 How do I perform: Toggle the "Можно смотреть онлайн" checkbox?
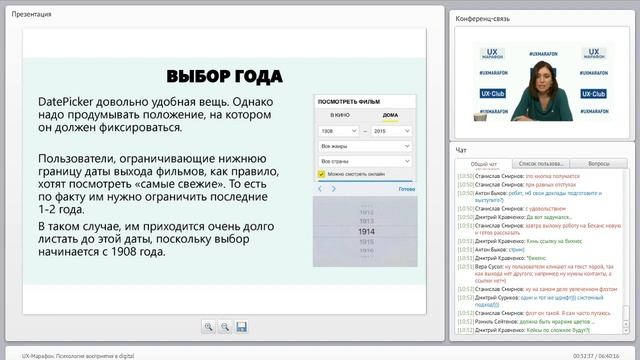tap(321, 174)
